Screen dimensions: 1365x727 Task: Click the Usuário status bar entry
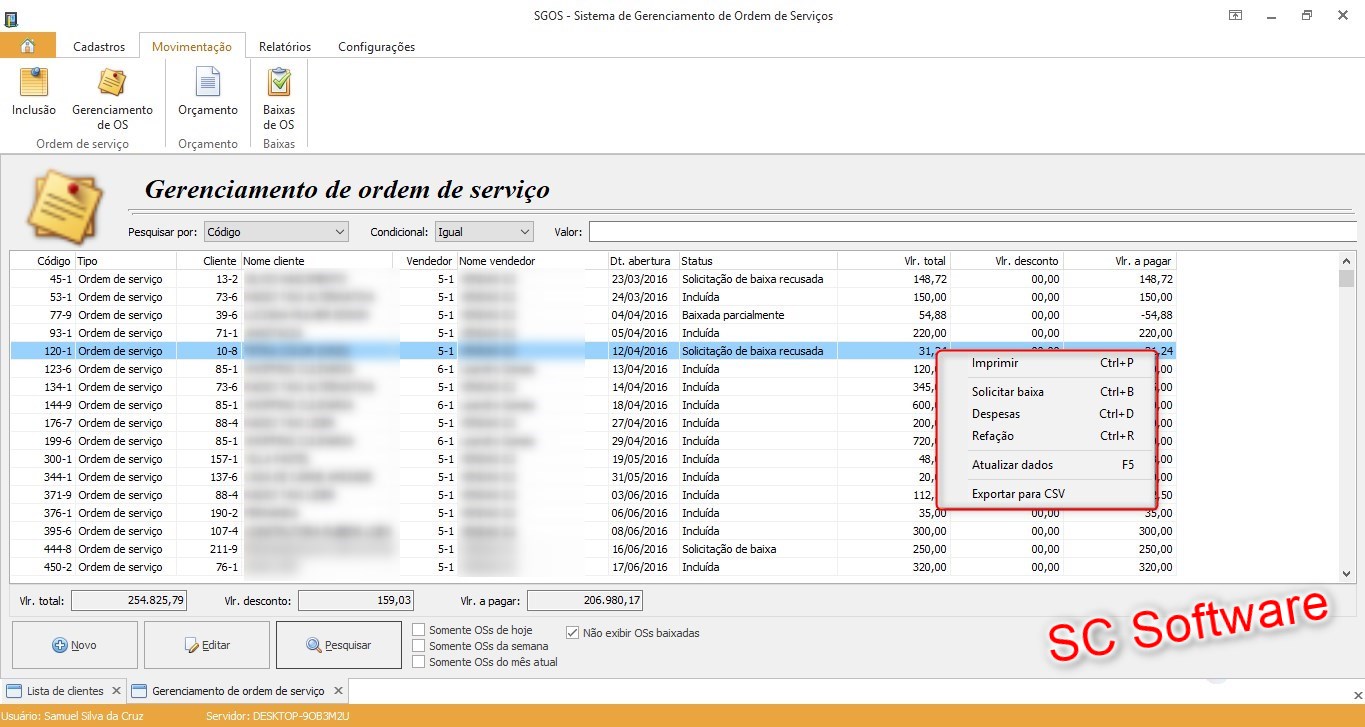pos(70,716)
